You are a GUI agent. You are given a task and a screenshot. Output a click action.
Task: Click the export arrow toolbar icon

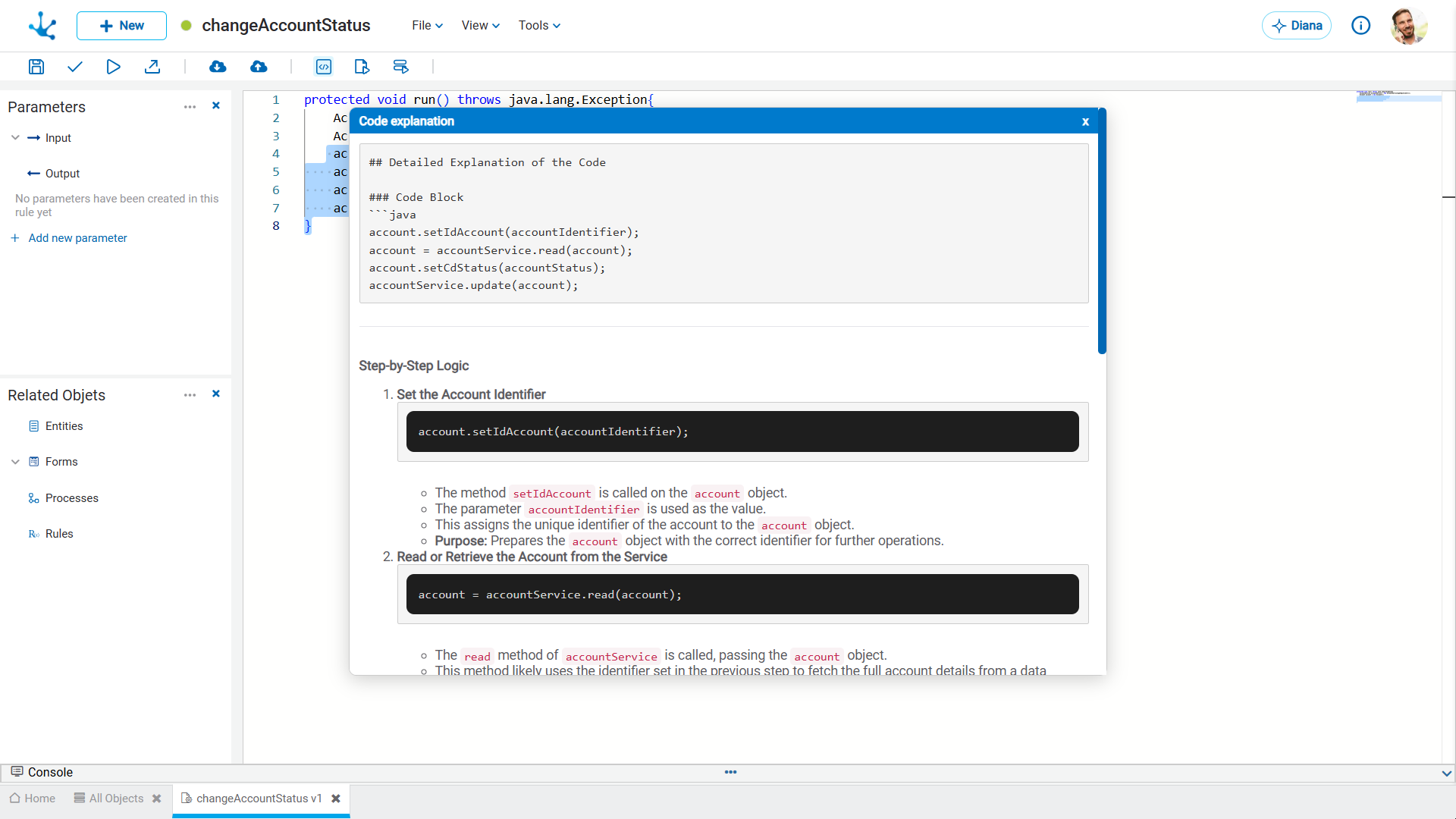tap(152, 67)
